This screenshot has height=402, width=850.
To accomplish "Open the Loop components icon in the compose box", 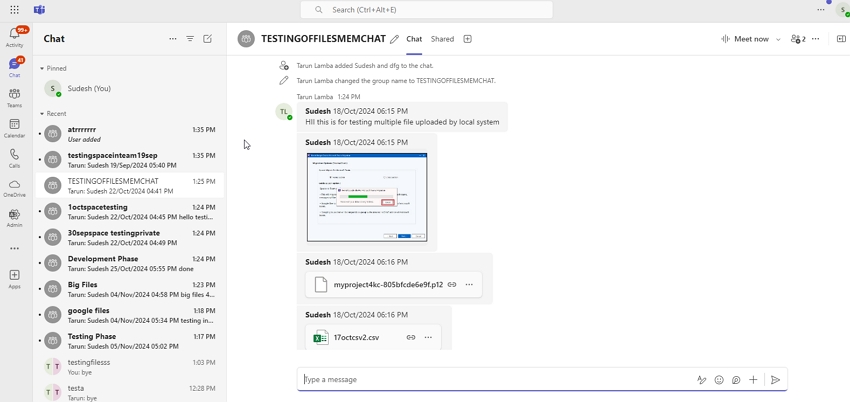I will (x=736, y=380).
